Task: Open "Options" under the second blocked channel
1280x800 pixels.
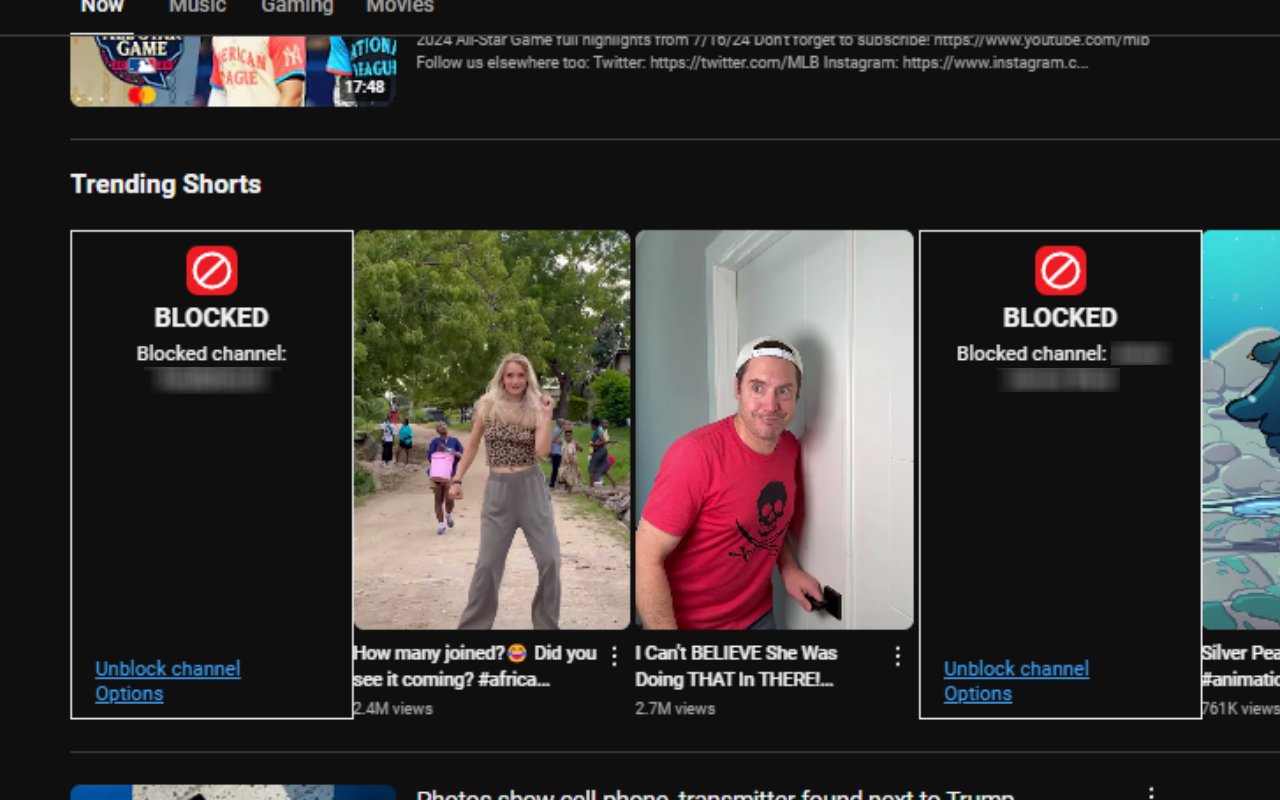Action: (x=978, y=693)
